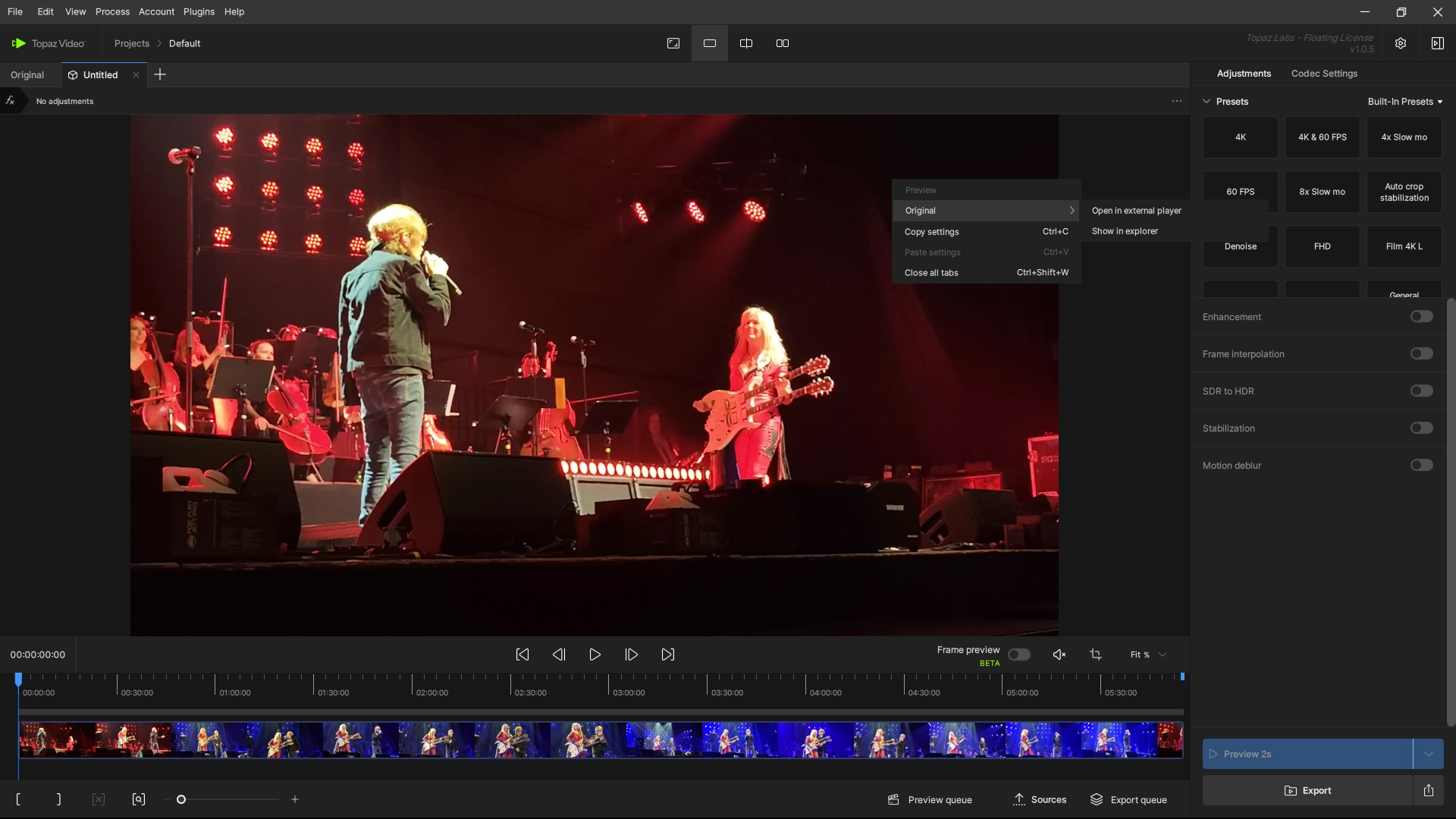The image size is (1456, 819).
Task: Set trim in-point bracket
Action: coord(18,799)
